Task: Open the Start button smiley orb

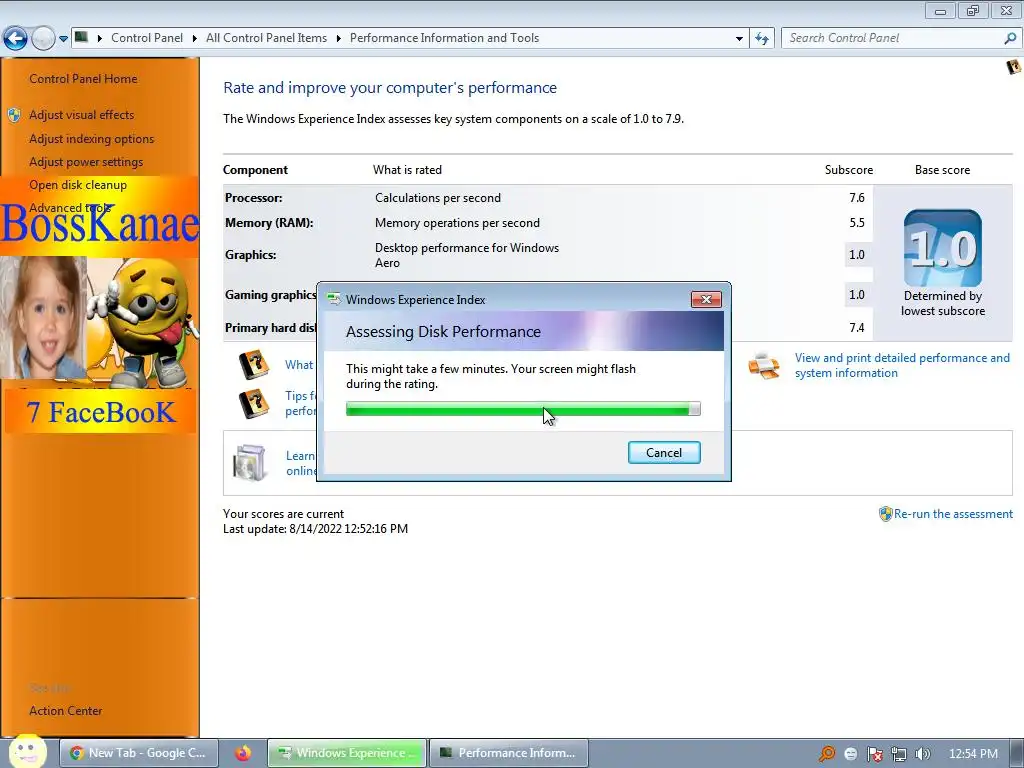Action: click(28, 752)
